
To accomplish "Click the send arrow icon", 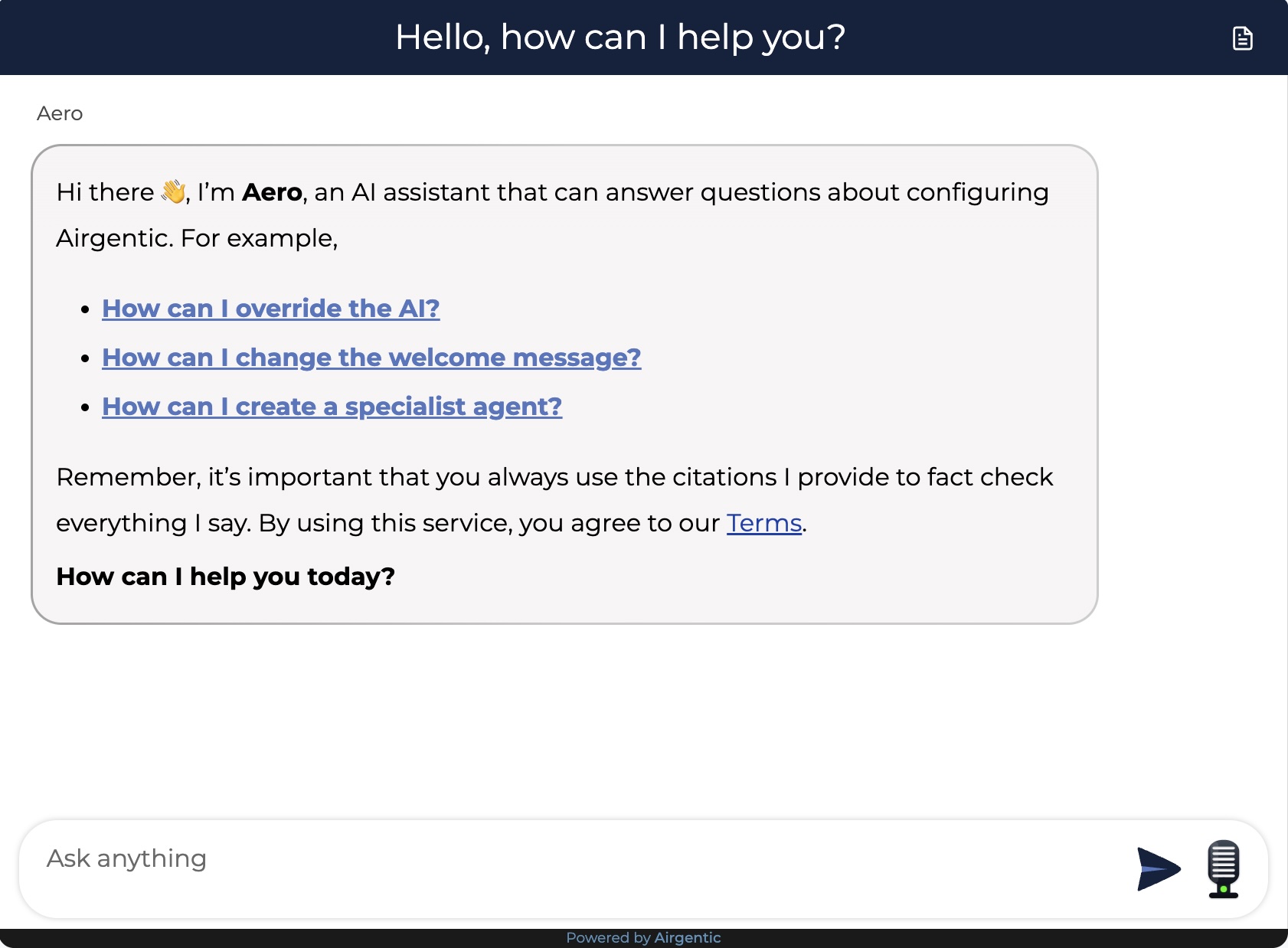I will 1158,869.
